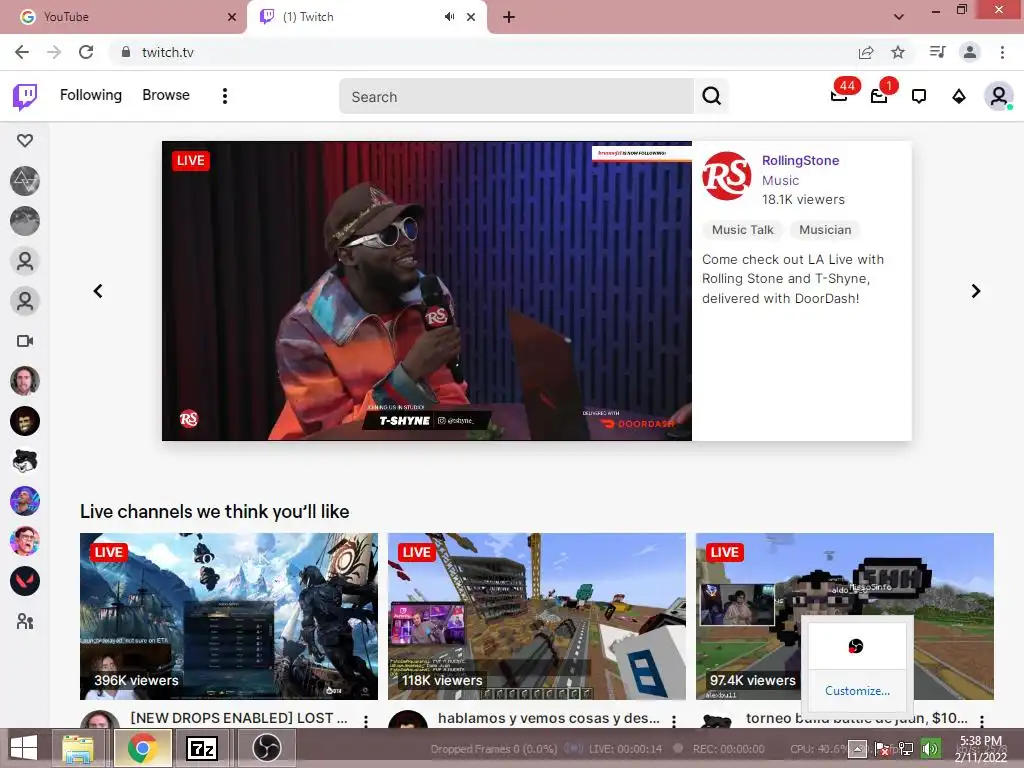Open the Whispers chat icon

tap(919, 97)
